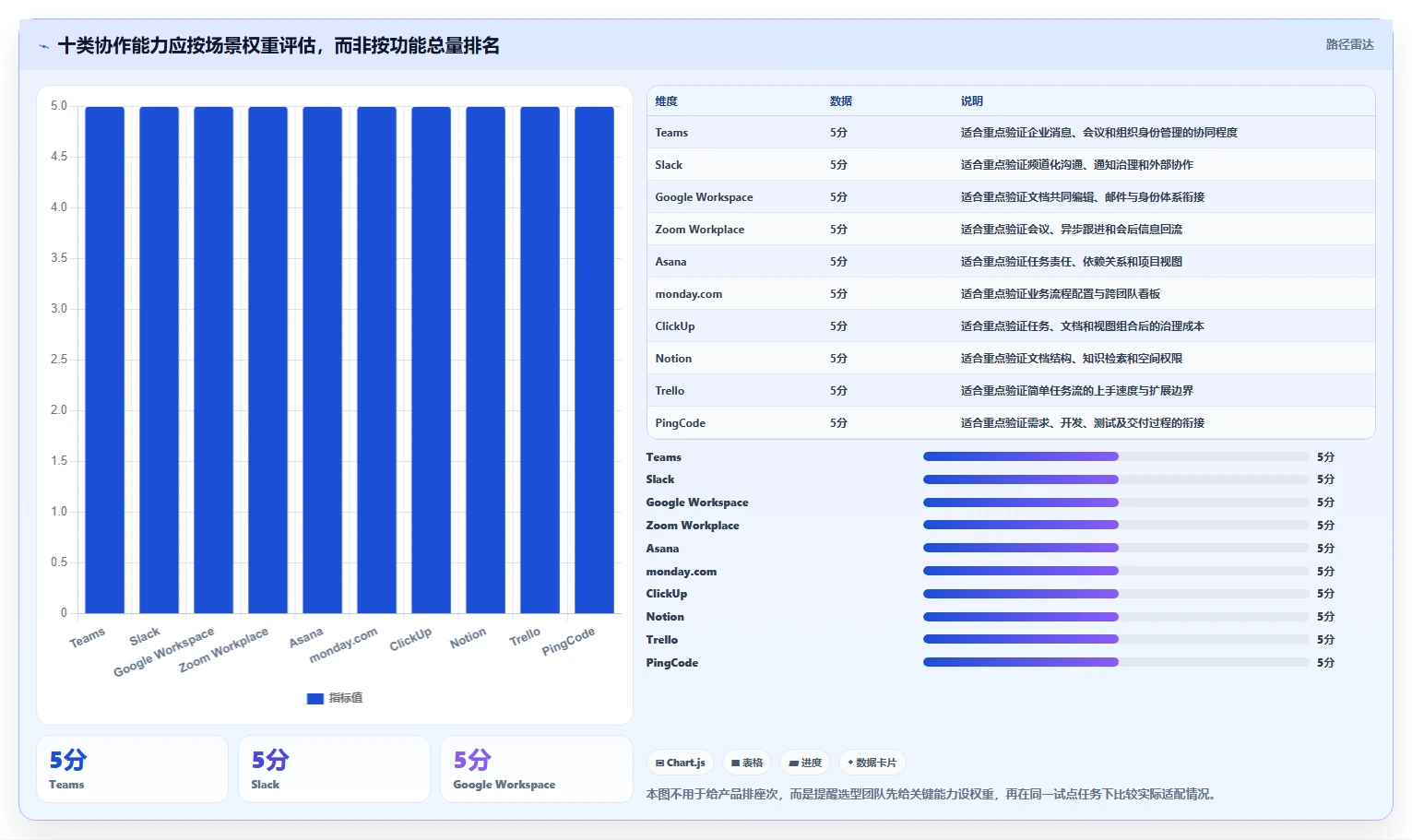Select Google Workspace in the table

704,197
